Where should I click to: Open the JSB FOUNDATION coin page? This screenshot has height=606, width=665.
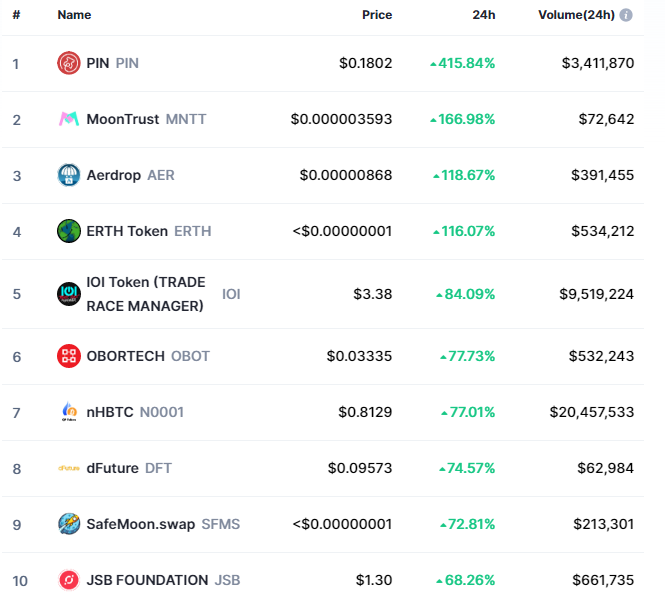[163, 580]
